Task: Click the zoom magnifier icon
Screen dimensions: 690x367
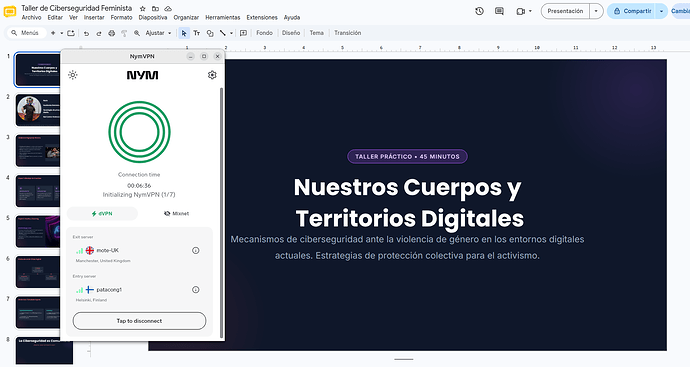Action: pos(137,33)
